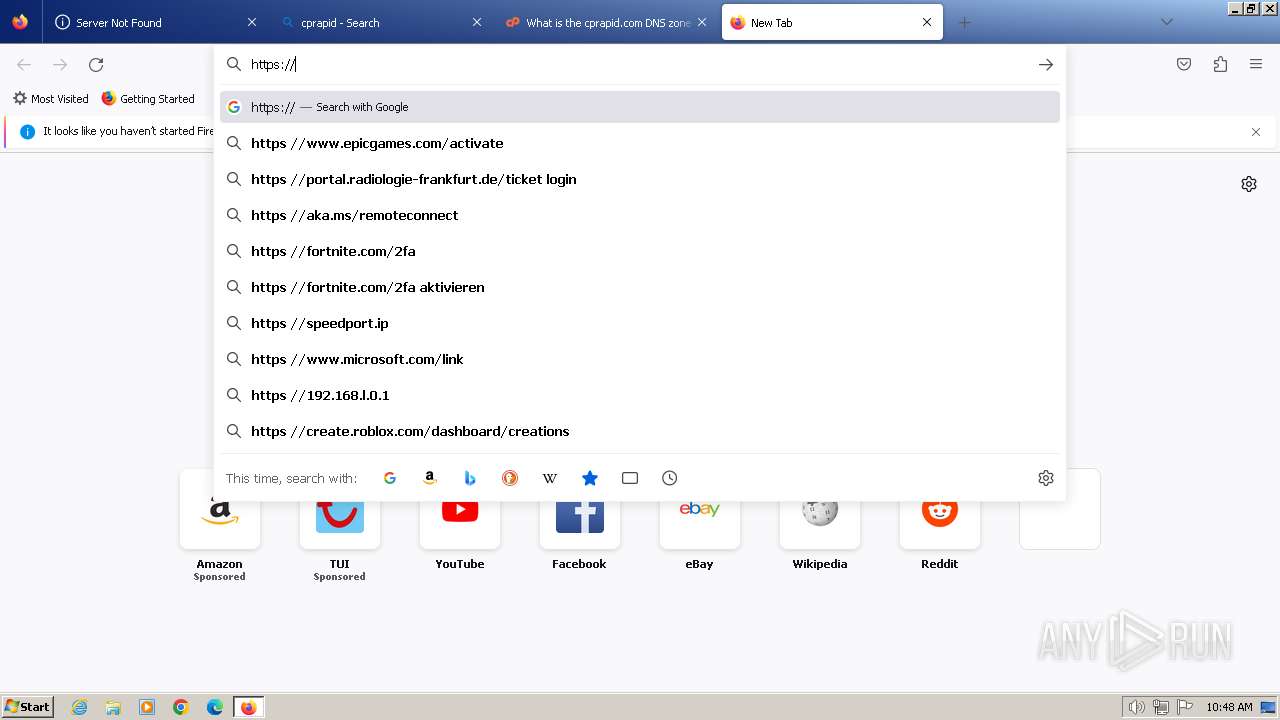Click into the address bar text
The width and height of the screenshot is (1280, 720).
pos(640,65)
